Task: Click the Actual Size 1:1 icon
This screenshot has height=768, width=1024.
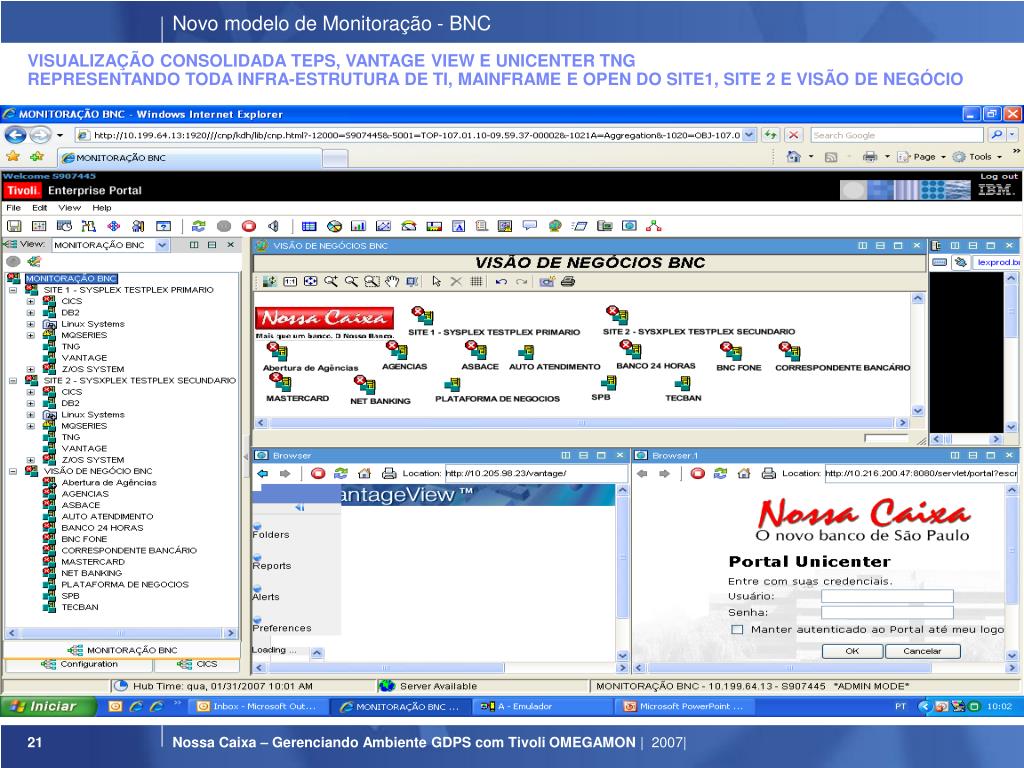Action: pos(290,281)
